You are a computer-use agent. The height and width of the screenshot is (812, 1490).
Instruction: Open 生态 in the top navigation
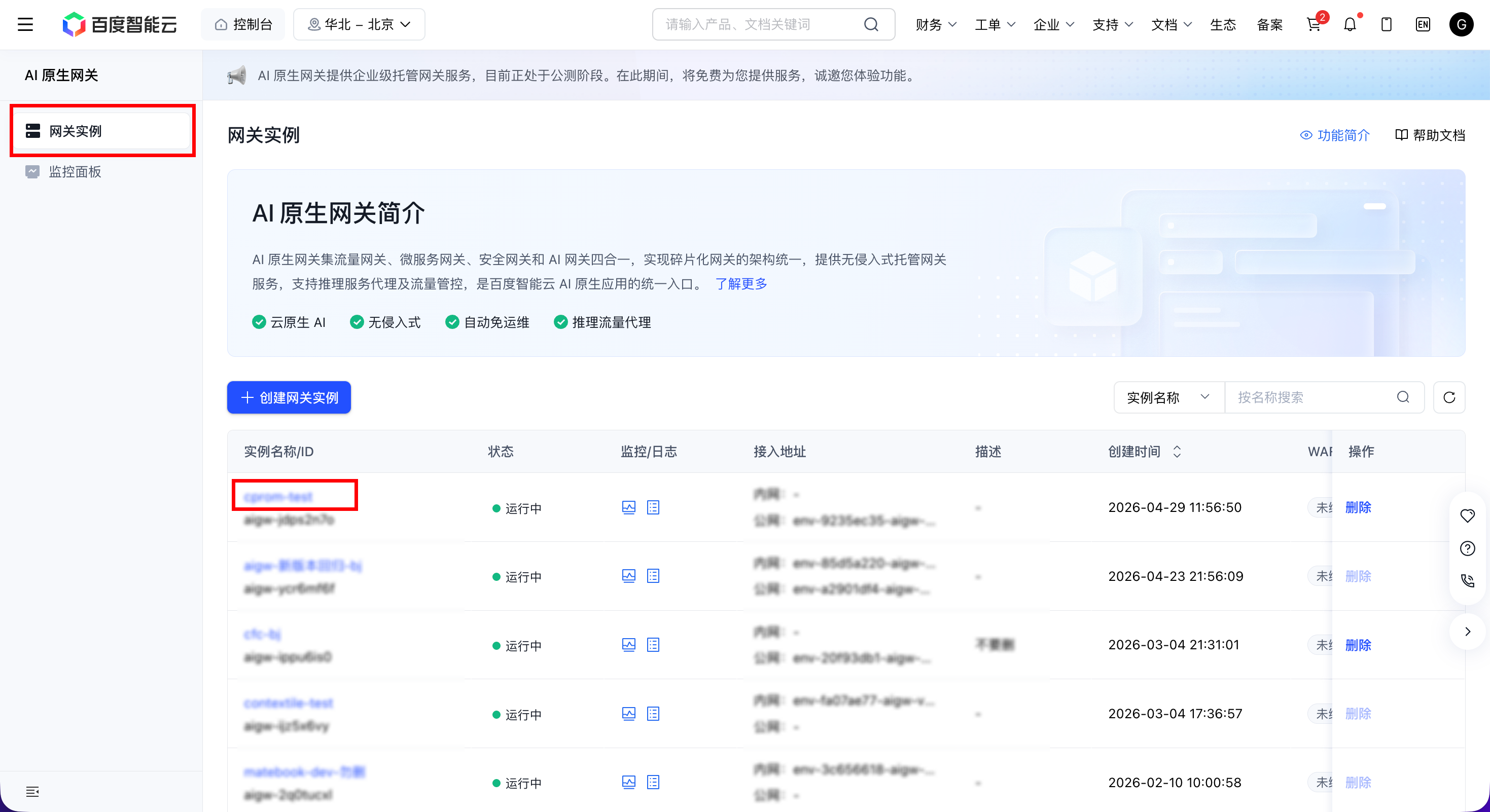tap(1223, 25)
